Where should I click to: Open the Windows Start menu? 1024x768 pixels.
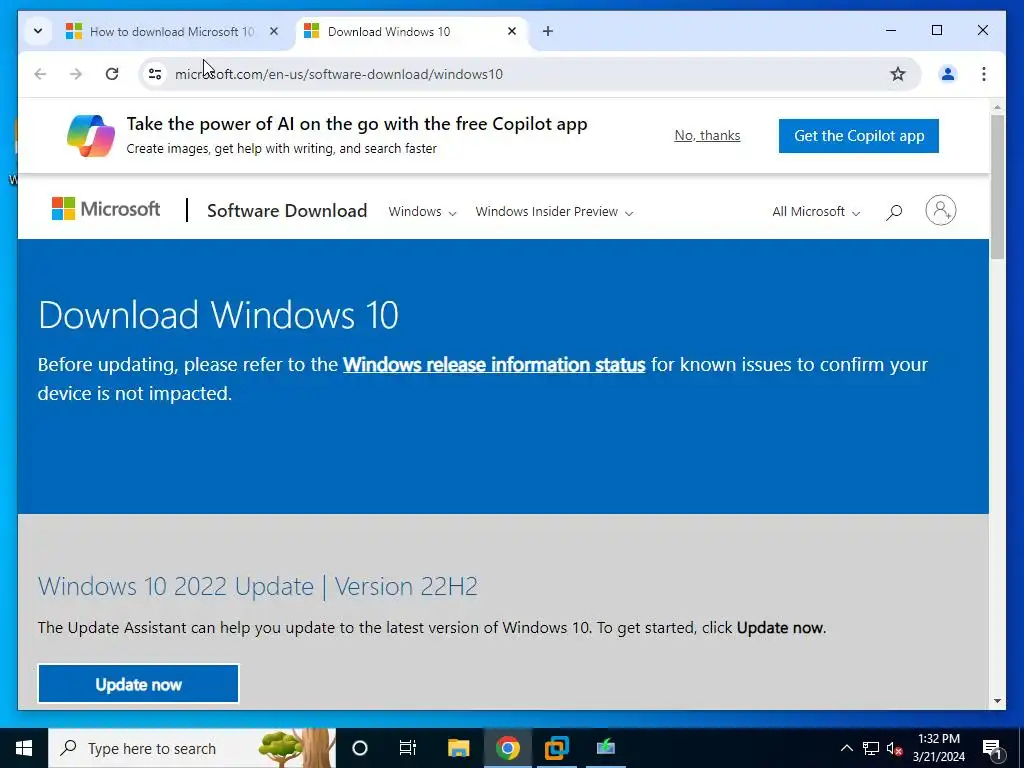pyautogui.click(x=24, y=748)
